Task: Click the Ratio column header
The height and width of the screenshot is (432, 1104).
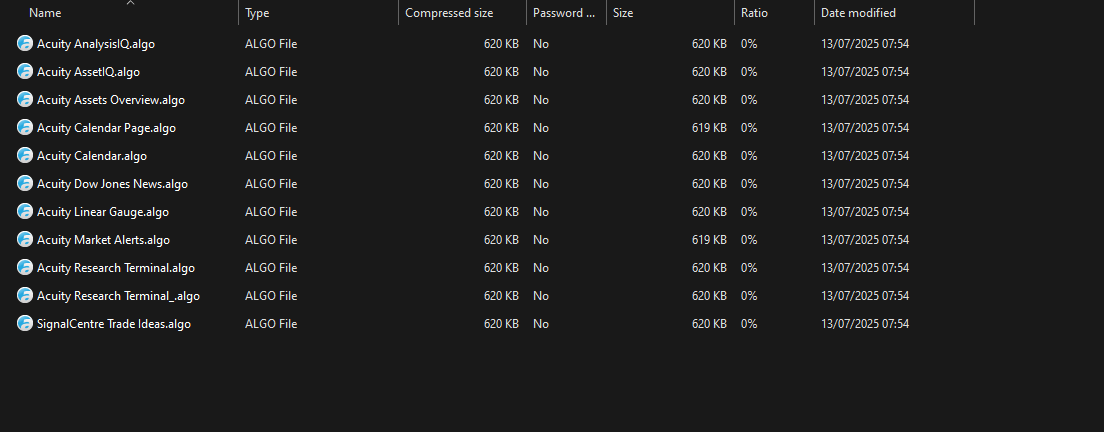Action: click(x=754, y=13)
